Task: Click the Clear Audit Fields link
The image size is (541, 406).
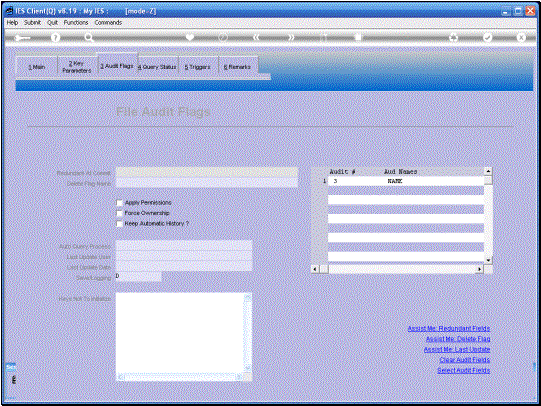Action: pyautogui.click(x=465, y=360)
